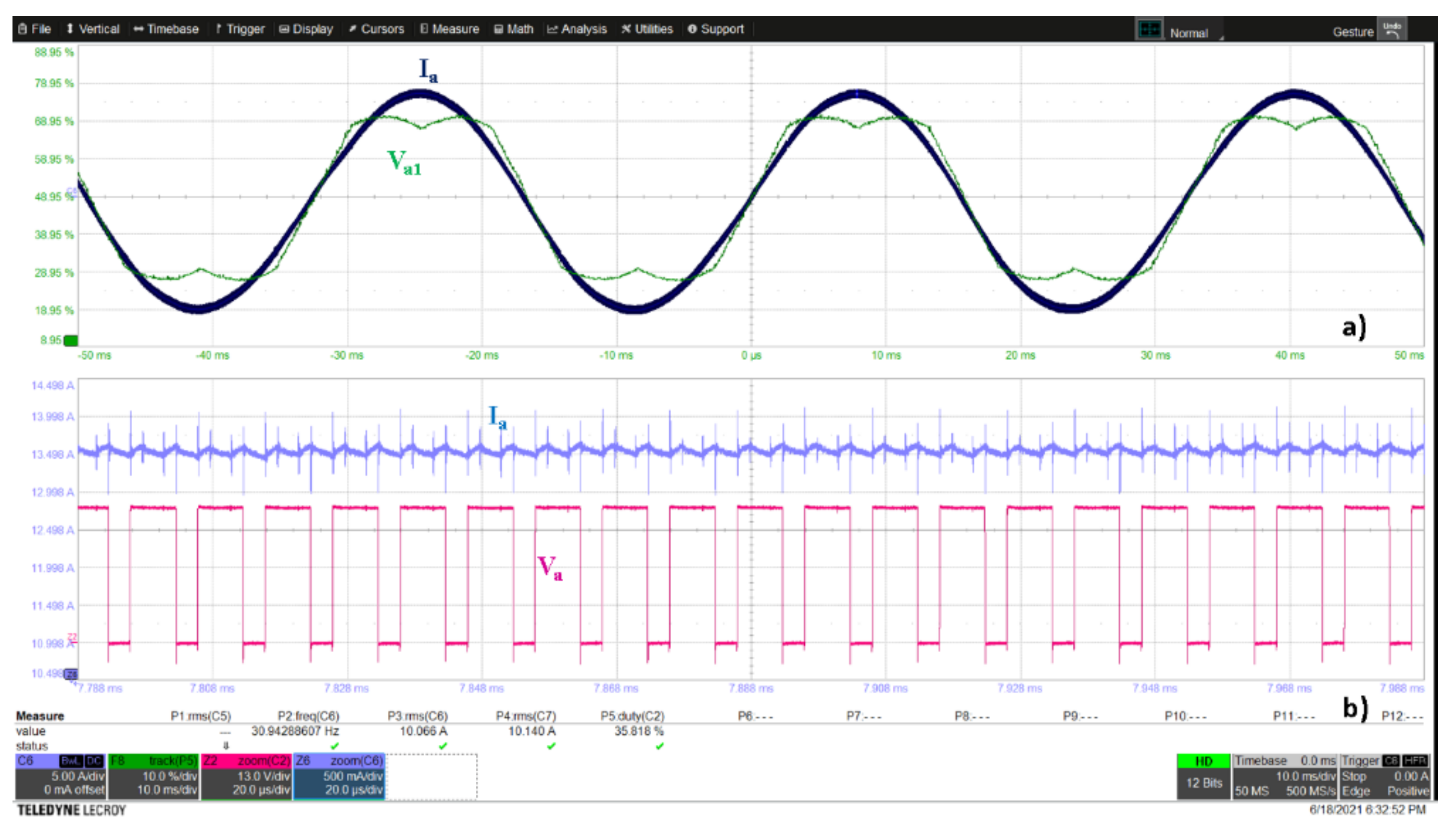Image resolution: width=1456 pixels, height=828 pixels.
Task: Select the F8 track(P5) descriptor
Action: pyautogui.click(x=153, y=777)
